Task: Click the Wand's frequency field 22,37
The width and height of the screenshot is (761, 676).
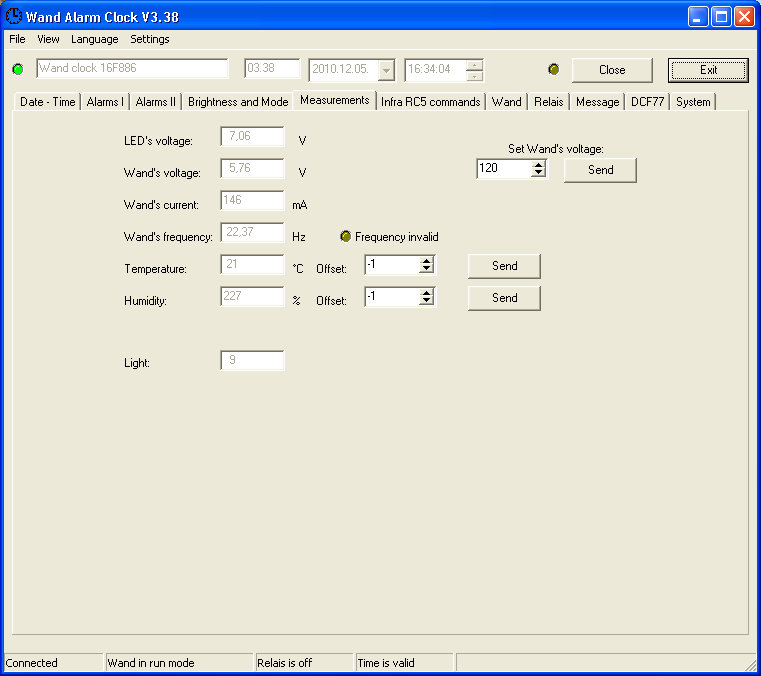Action: (252, 232)
